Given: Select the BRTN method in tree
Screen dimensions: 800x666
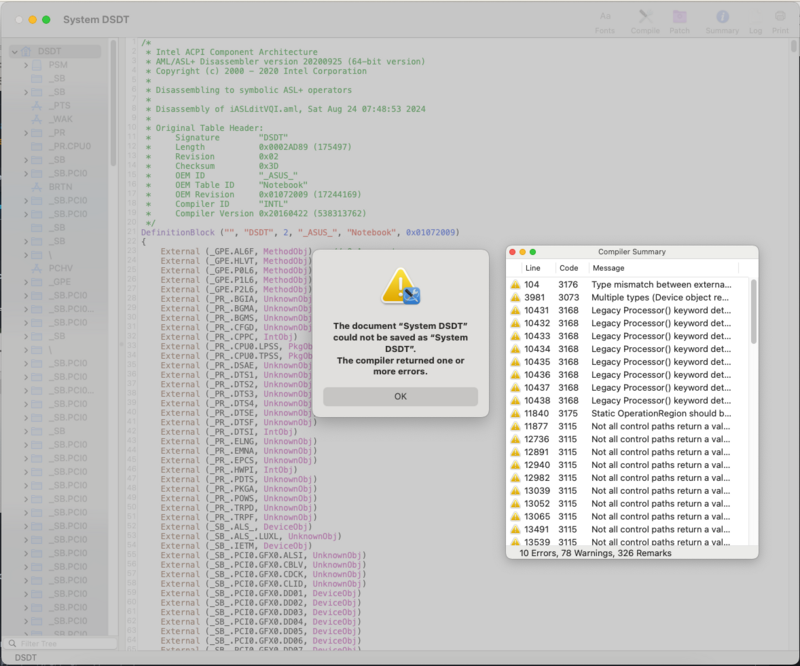Looking at the screenshot, I should pyautogui.click(x=60, y=186).
